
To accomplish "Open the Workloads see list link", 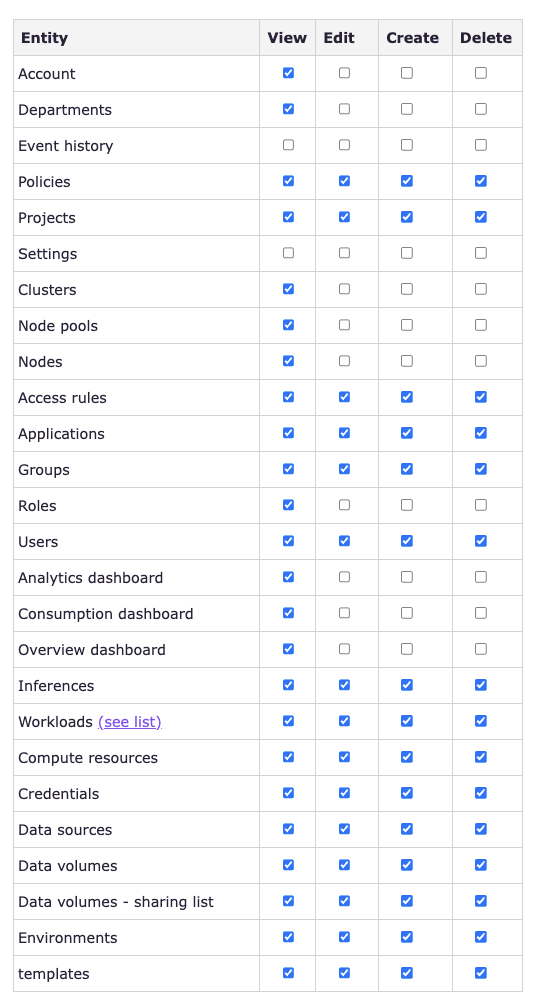I will coord(130,722).
